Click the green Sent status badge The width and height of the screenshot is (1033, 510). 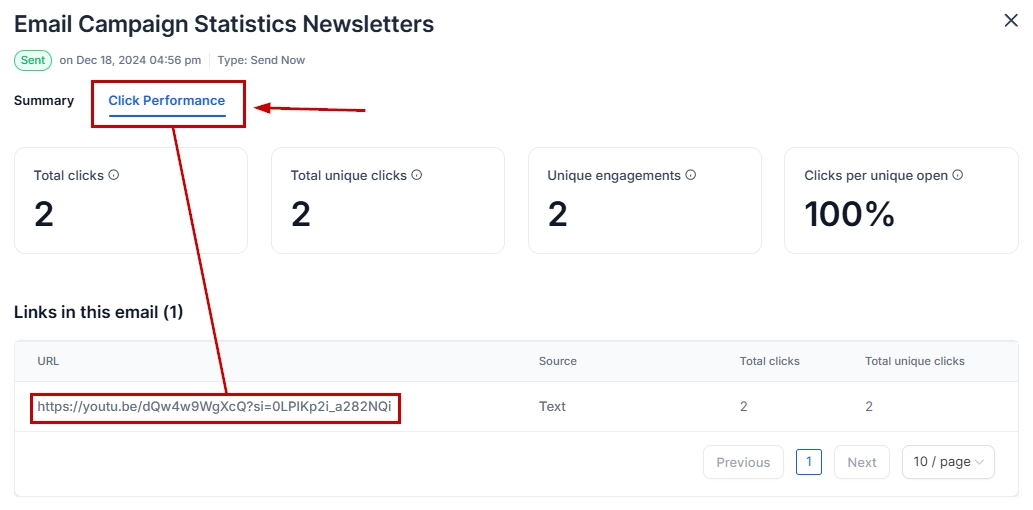tap(33, 60)
